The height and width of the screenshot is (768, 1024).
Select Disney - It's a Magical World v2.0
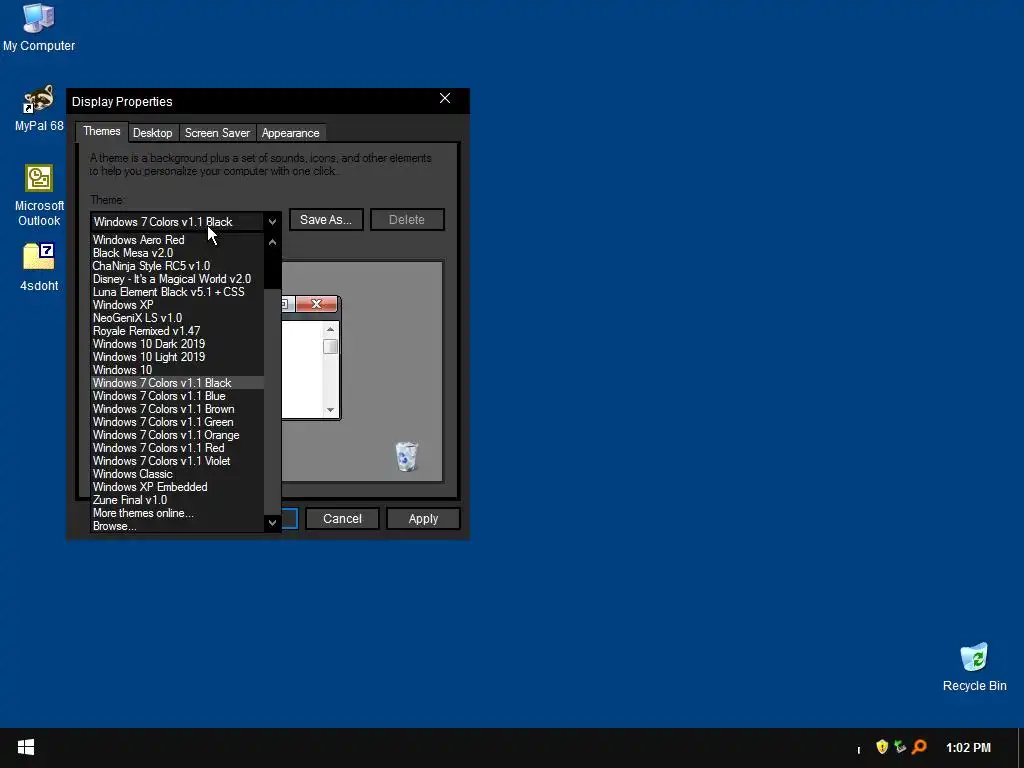pyautogui.click(x=177, y=279)
